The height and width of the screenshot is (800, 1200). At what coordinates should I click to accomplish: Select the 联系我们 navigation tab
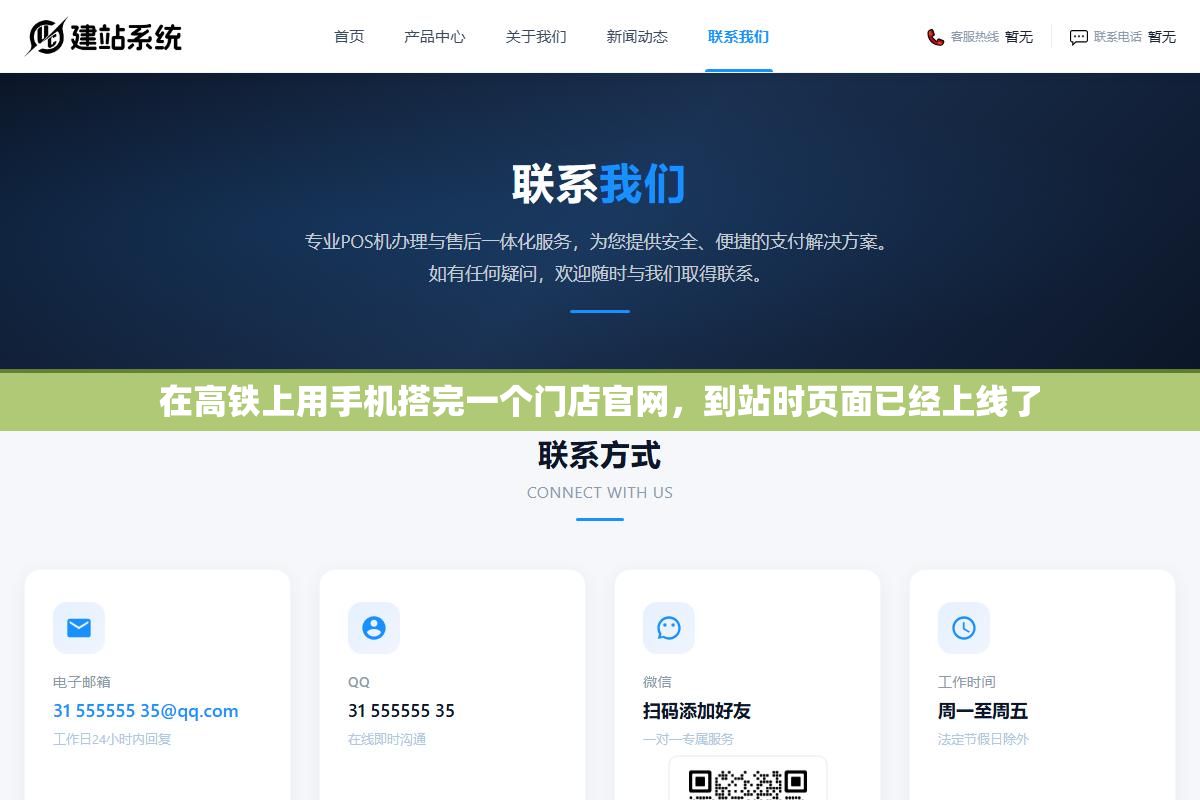click(738, 37)
